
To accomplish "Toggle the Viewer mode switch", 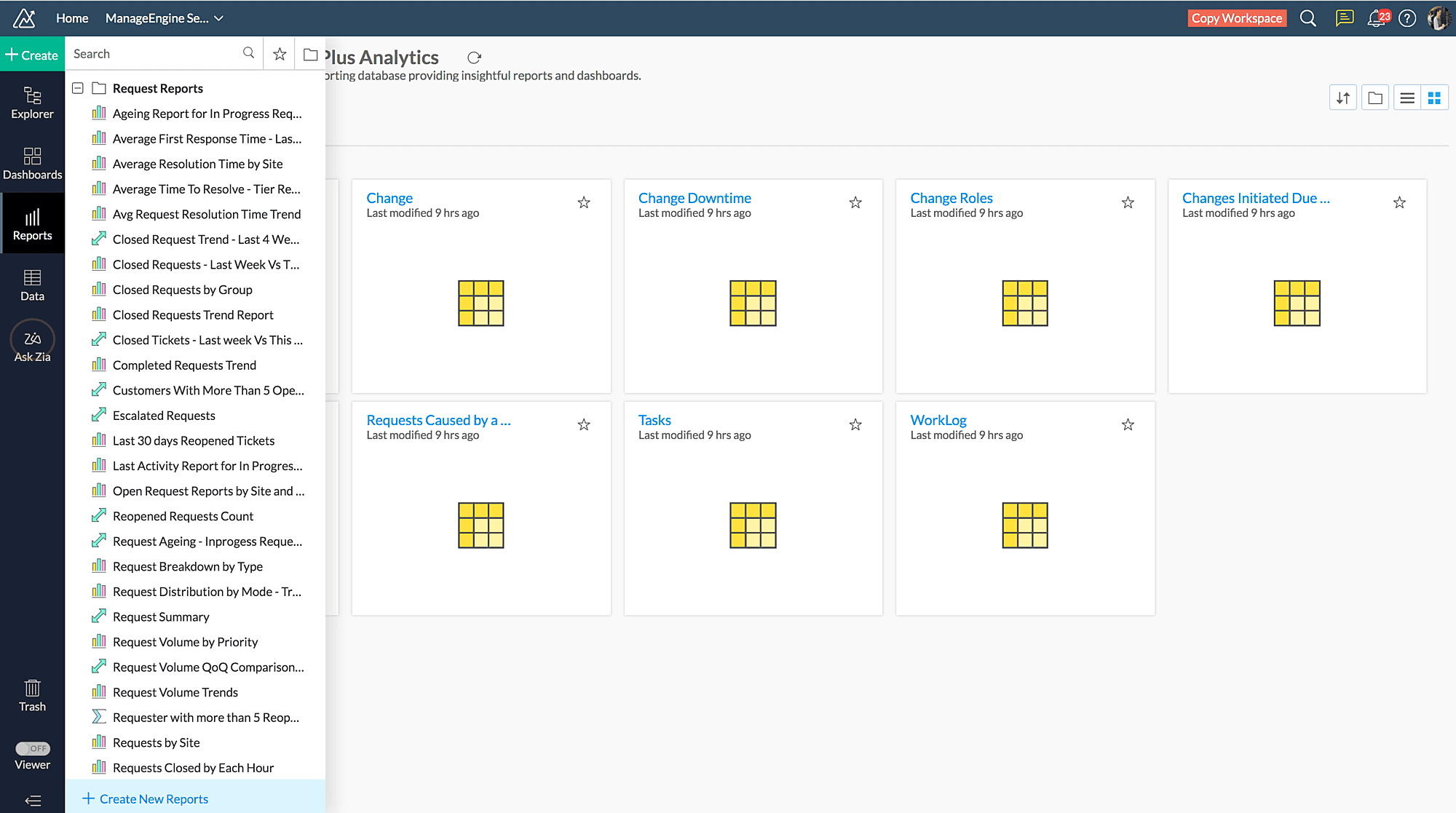I will click(32, 748).
